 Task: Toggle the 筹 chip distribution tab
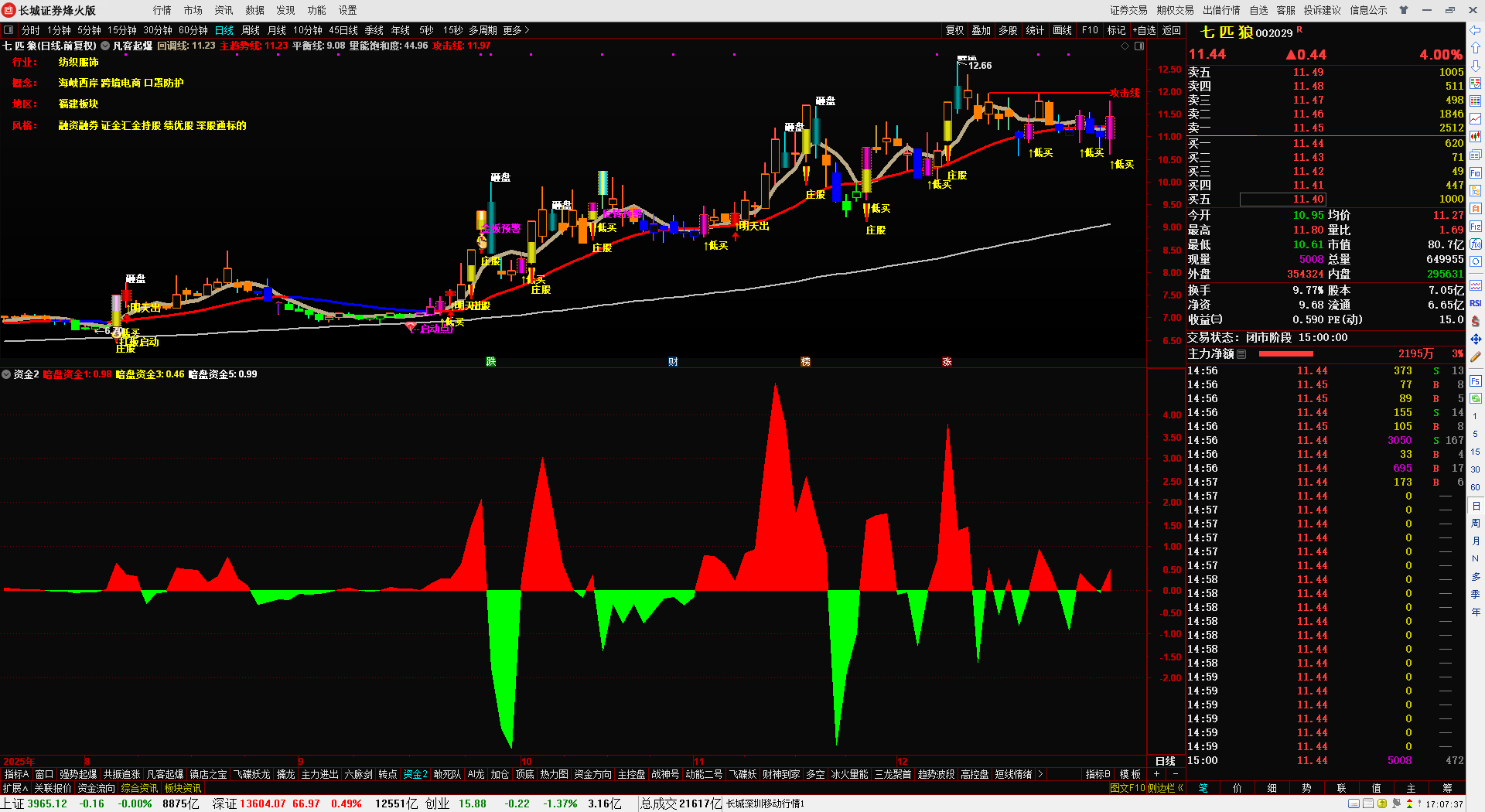pos(1447,788)
